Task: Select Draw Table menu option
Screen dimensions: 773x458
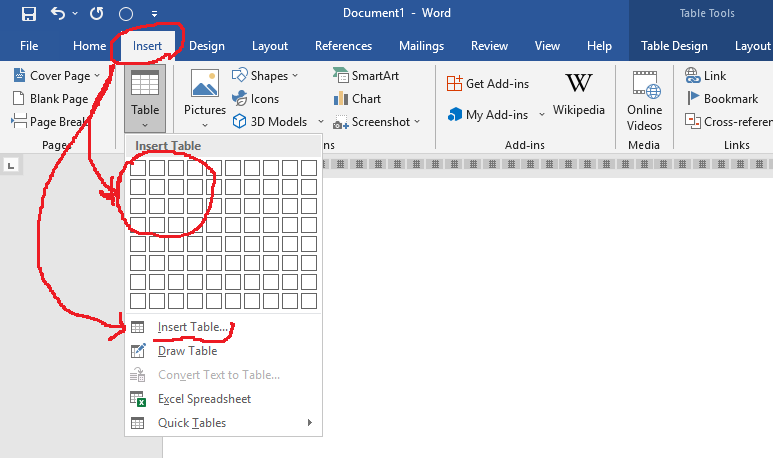Action: click(187, 351)
